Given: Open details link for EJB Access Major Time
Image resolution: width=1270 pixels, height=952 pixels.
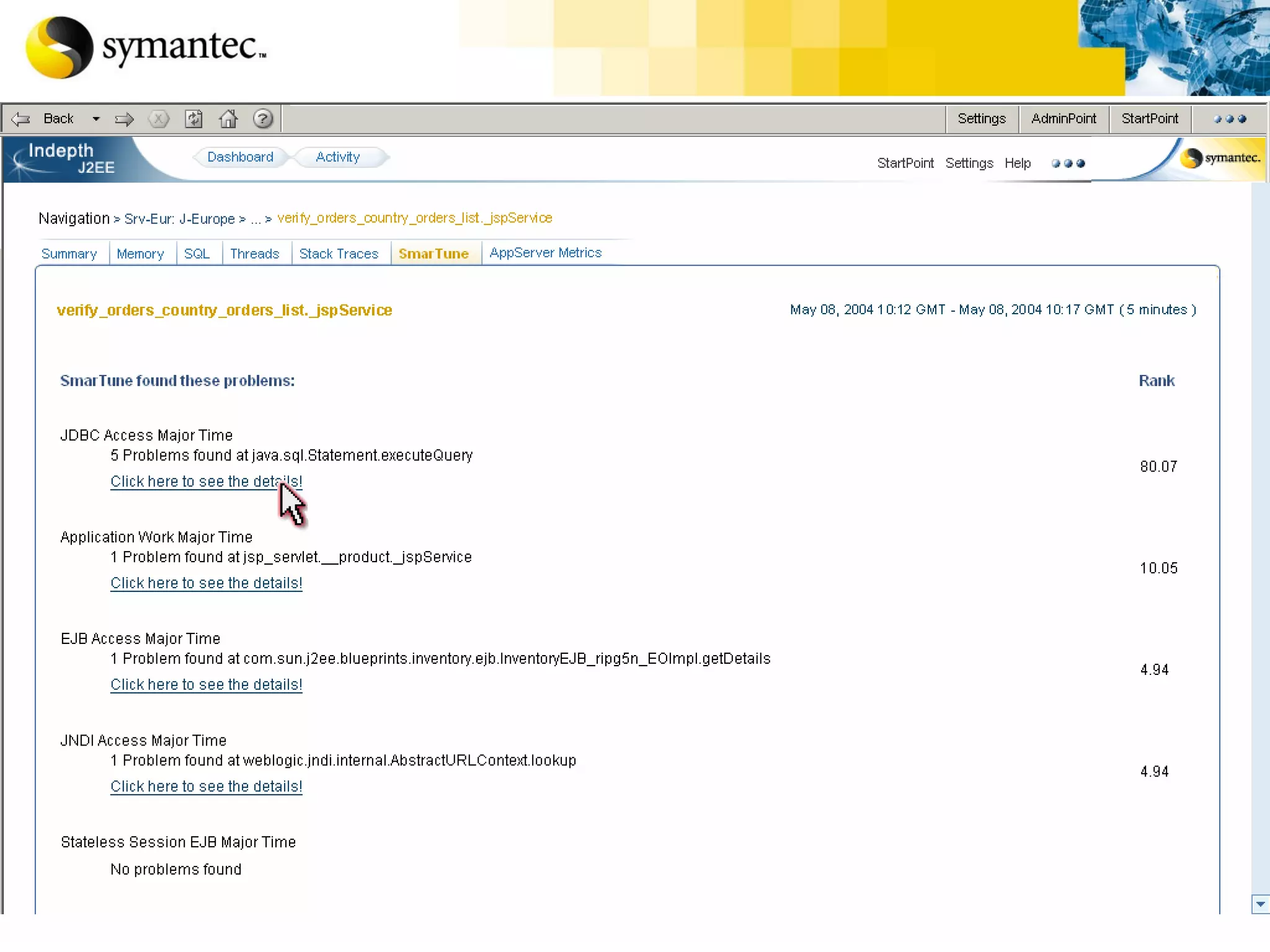Looking at the screenshot, I should click(206, 685).
